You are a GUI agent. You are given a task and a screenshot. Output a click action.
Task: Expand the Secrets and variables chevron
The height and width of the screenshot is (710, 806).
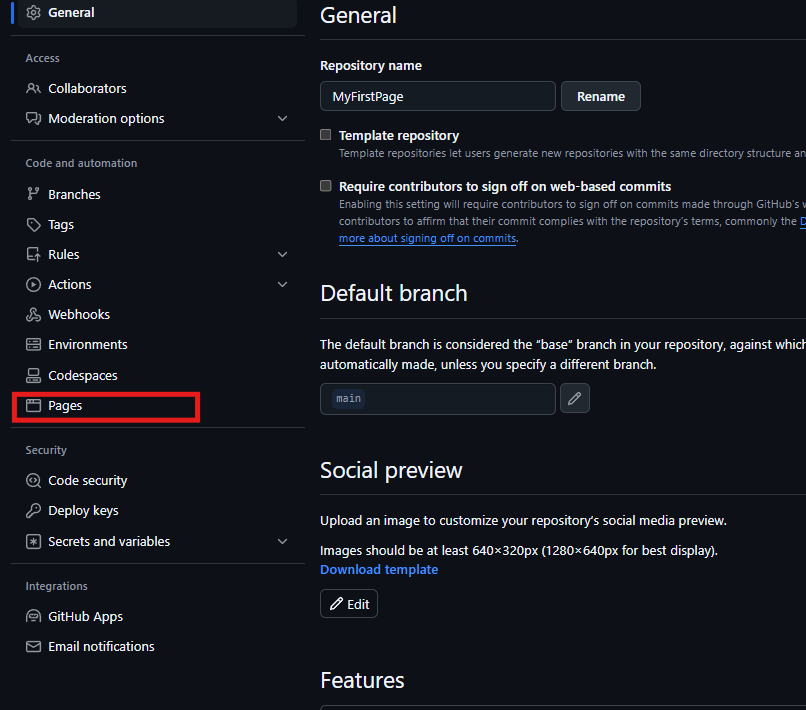pos(282,541)
